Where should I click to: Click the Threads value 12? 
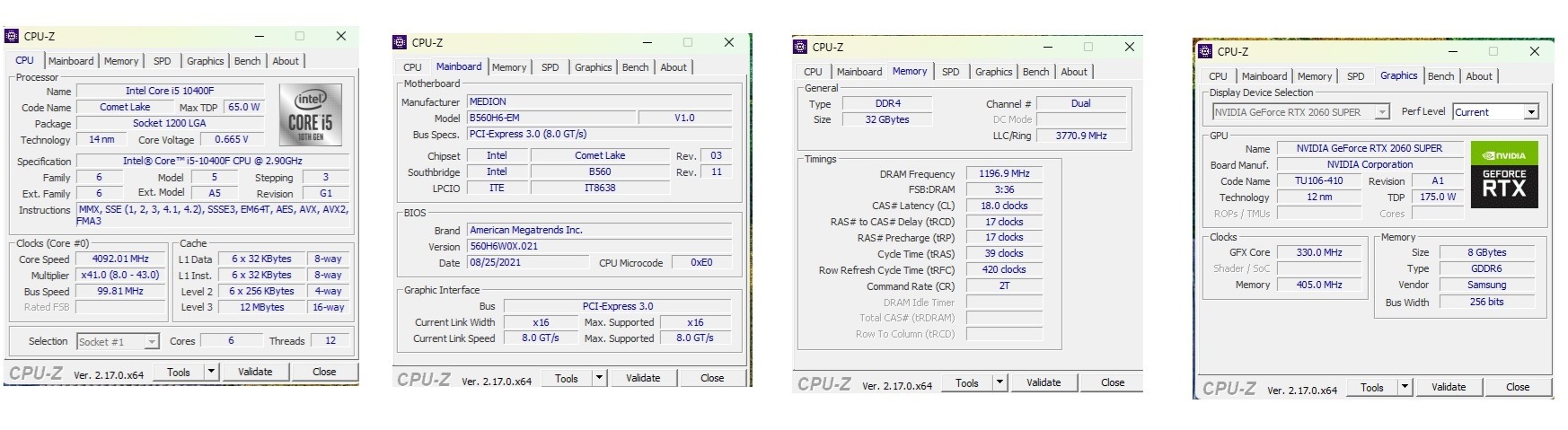330,341
